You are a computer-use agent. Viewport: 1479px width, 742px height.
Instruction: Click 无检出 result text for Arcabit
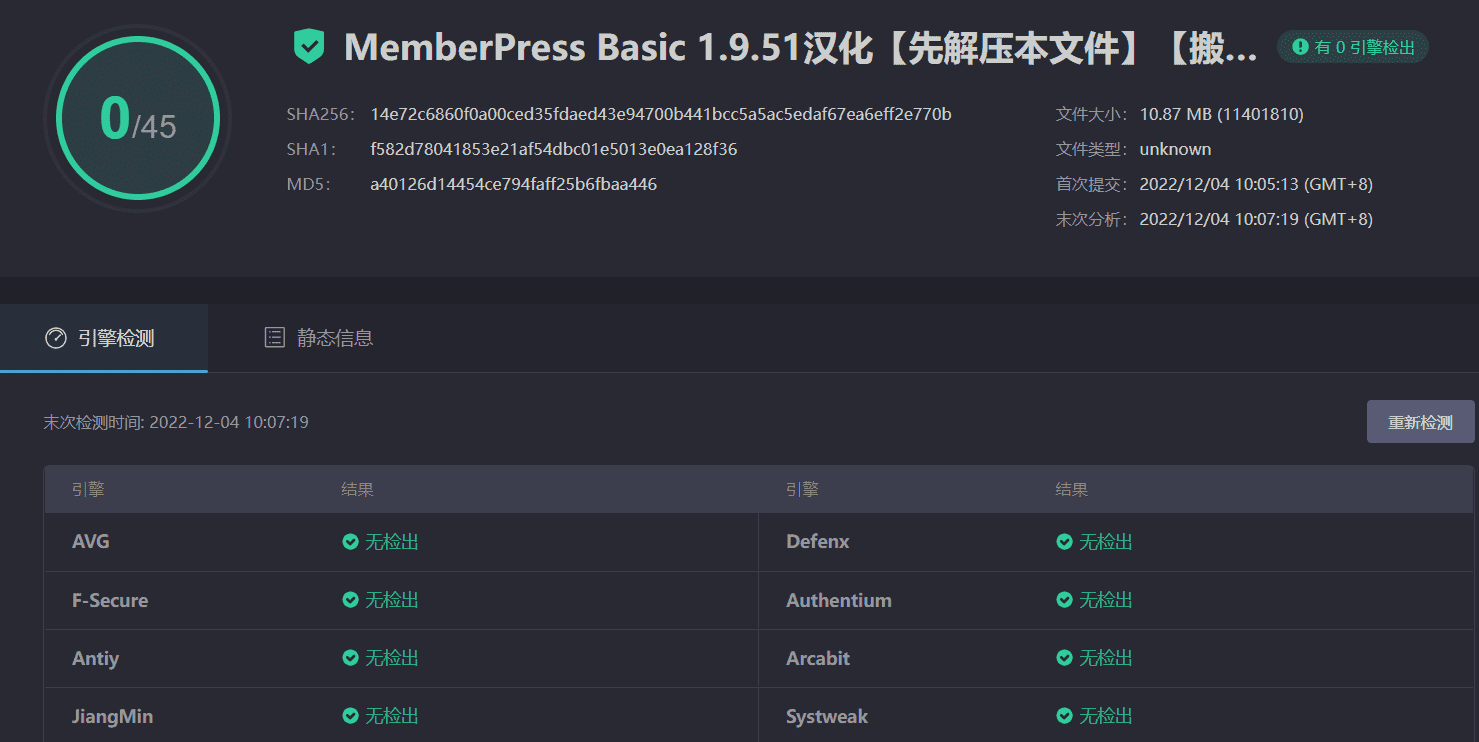tap(1106, 658)
